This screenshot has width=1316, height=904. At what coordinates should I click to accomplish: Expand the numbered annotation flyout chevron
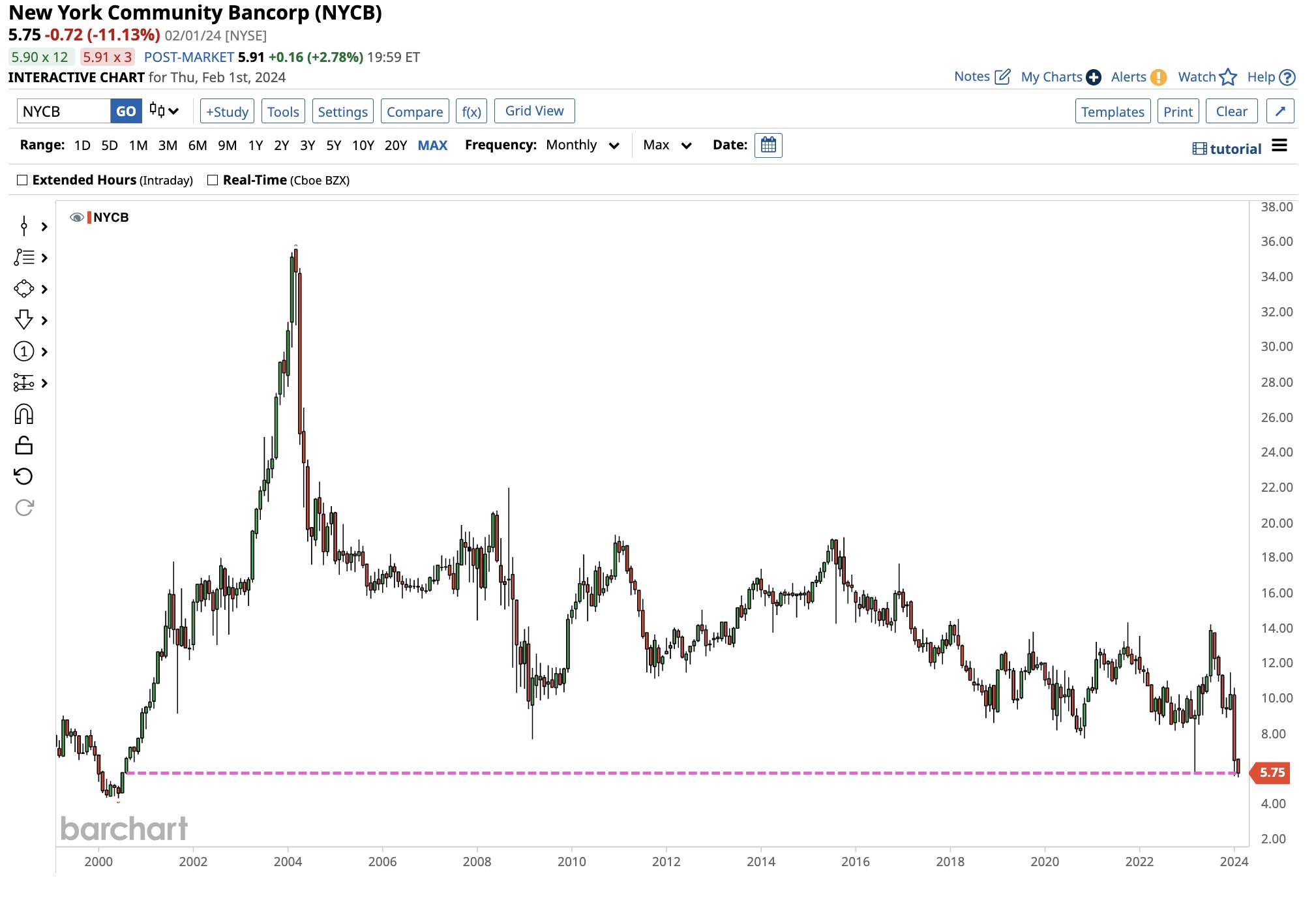(44, 352)
